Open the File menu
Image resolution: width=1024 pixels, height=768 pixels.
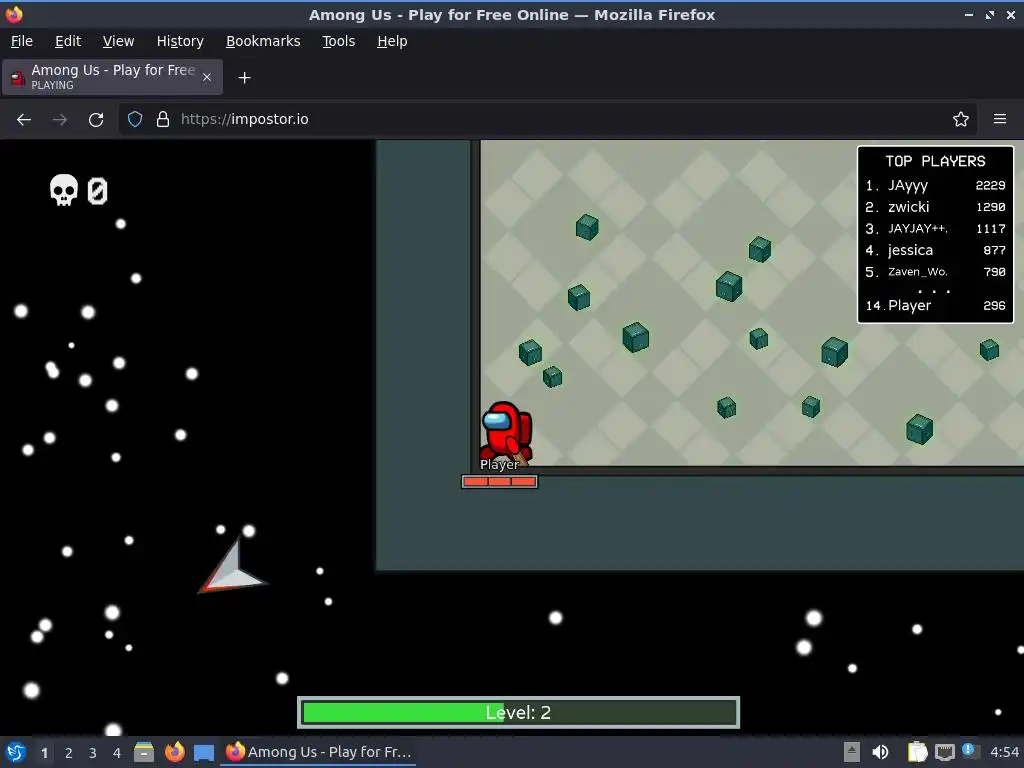click(x=22, y=41)
